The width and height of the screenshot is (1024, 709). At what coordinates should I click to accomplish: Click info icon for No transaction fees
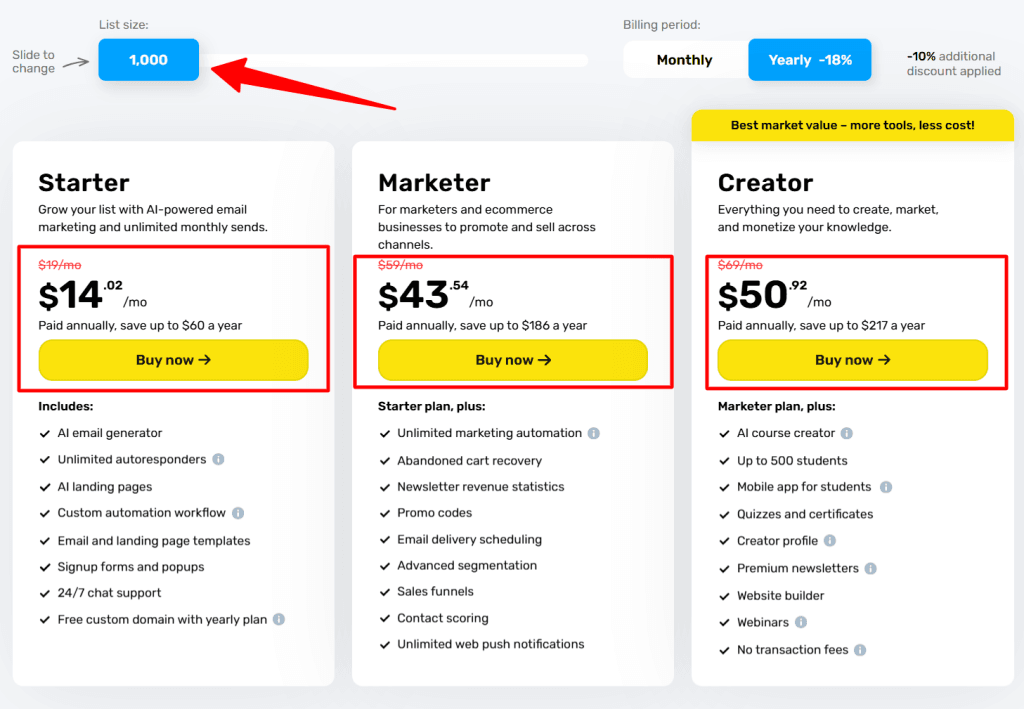click(x=861, y=649)
